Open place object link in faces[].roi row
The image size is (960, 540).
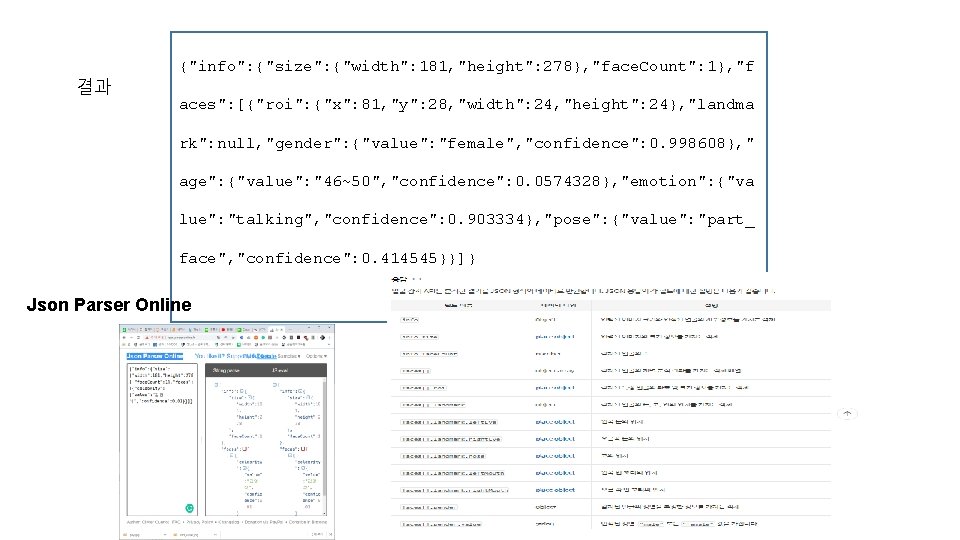point(555,388)
